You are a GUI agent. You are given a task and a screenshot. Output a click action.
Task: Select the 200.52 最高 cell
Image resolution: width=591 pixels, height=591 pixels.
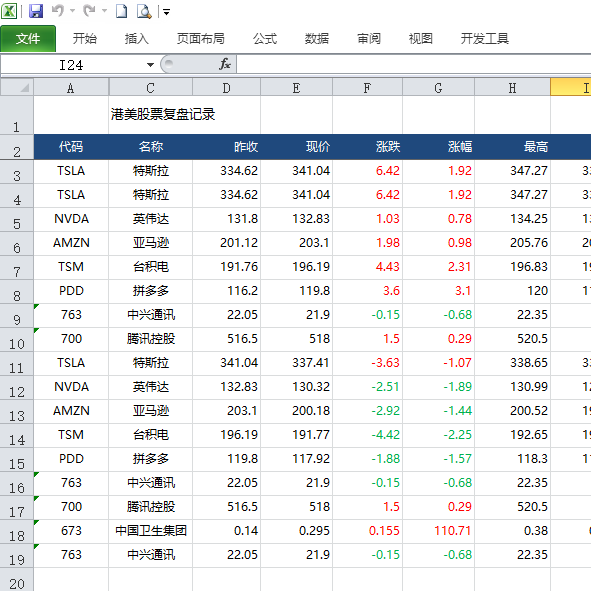[512, 411]
